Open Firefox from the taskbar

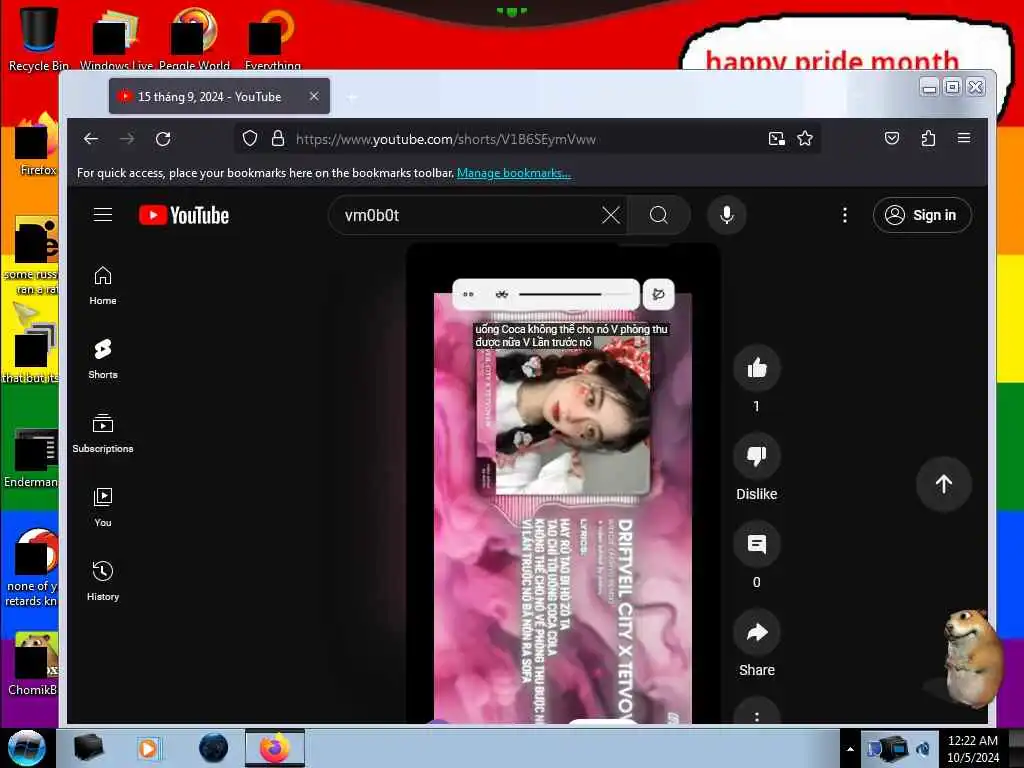[x=275, y=748]
